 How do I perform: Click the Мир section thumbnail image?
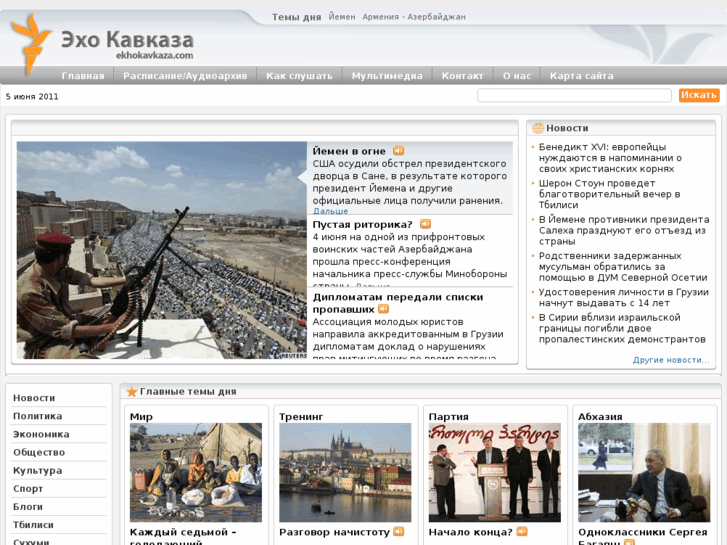pos(196,472)
